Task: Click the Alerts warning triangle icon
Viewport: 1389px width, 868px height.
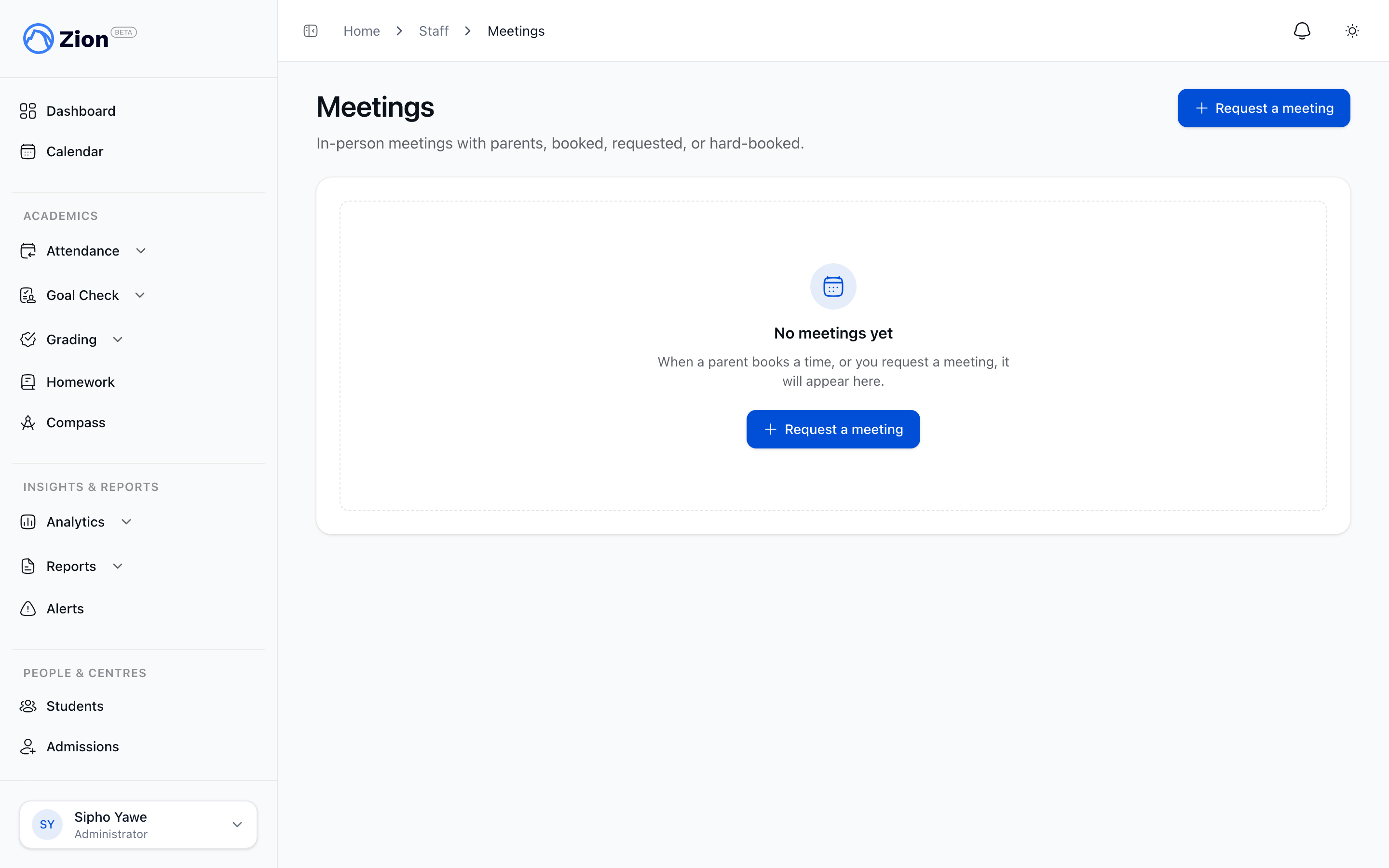Action: pos(28,609)
